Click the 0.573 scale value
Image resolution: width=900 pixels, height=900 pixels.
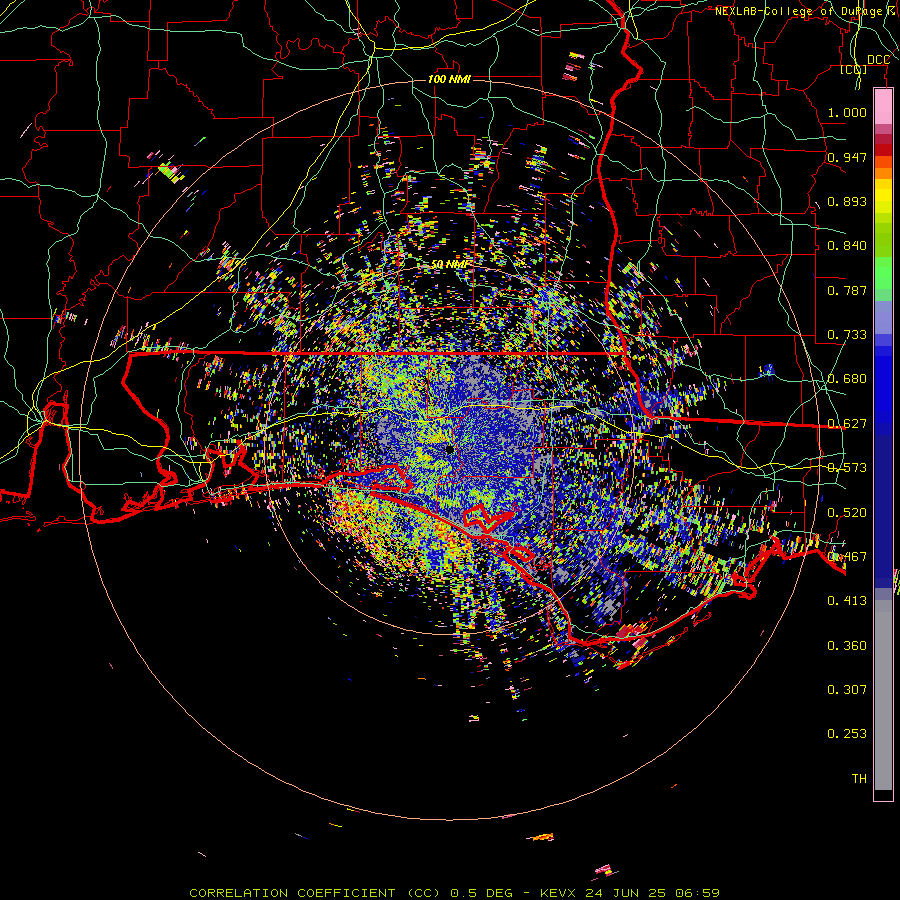[847, 468]
